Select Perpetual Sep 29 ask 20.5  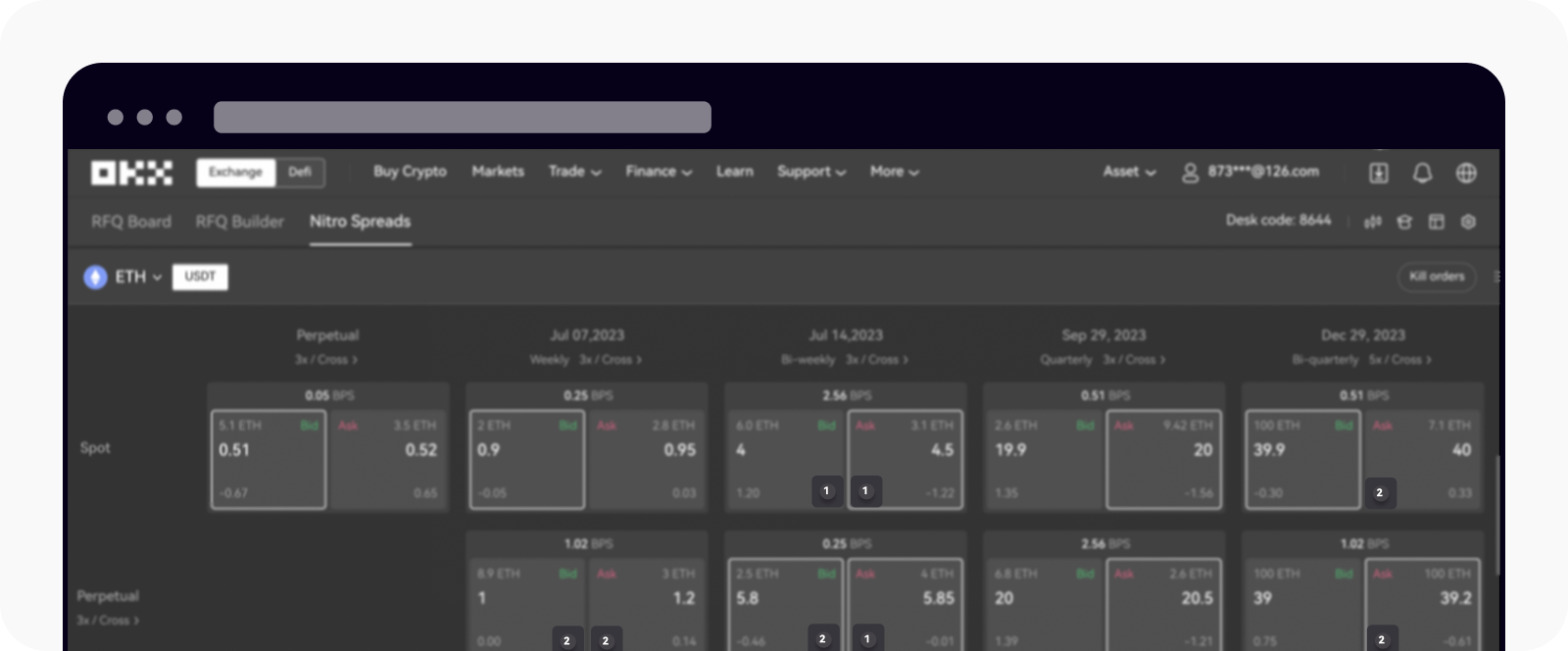pyautogui.click(x=1164, y=605)
